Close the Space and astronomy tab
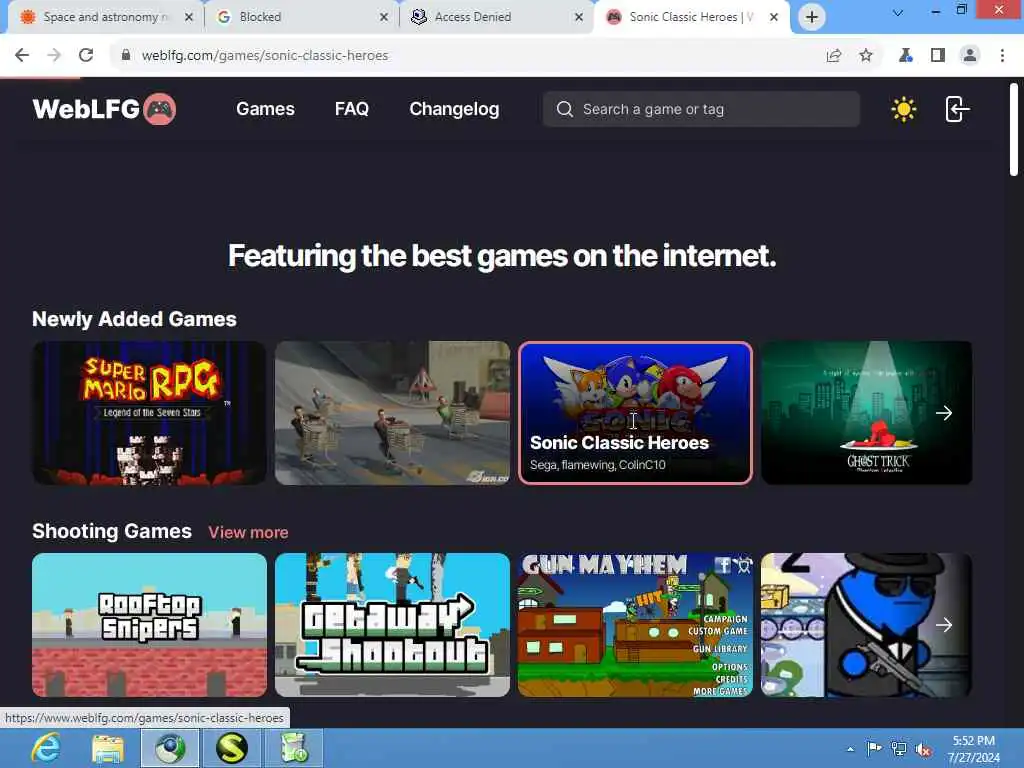The image size is (1024, 768). tap(189, 17)
